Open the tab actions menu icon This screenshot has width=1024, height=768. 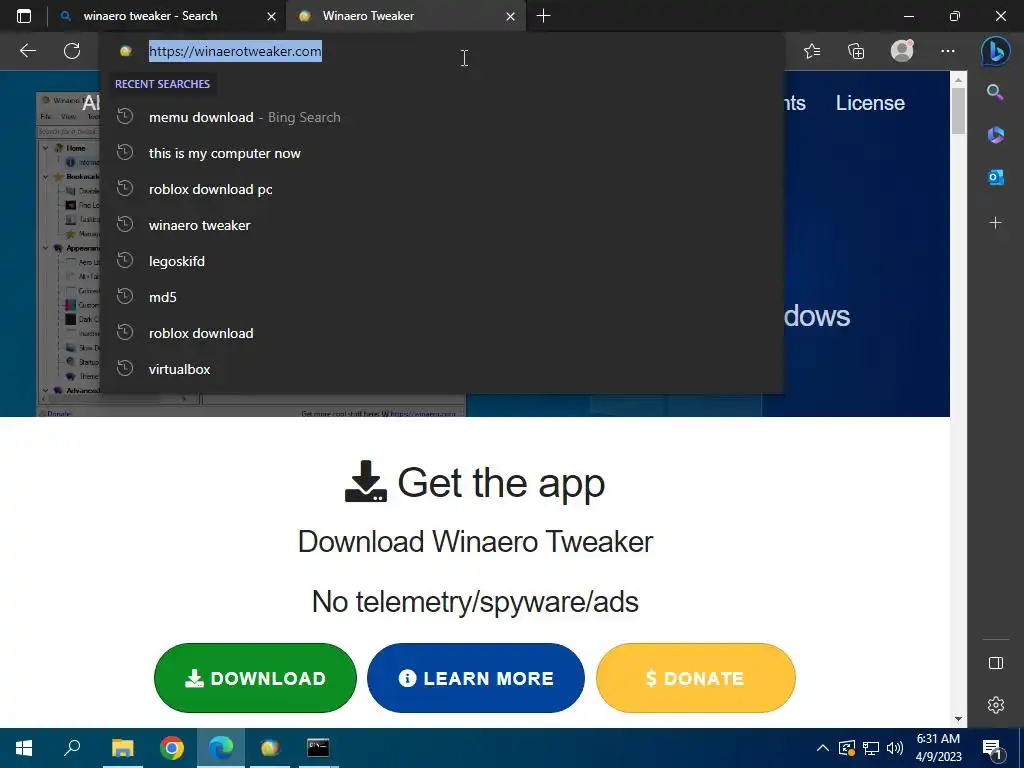(24, 16)
